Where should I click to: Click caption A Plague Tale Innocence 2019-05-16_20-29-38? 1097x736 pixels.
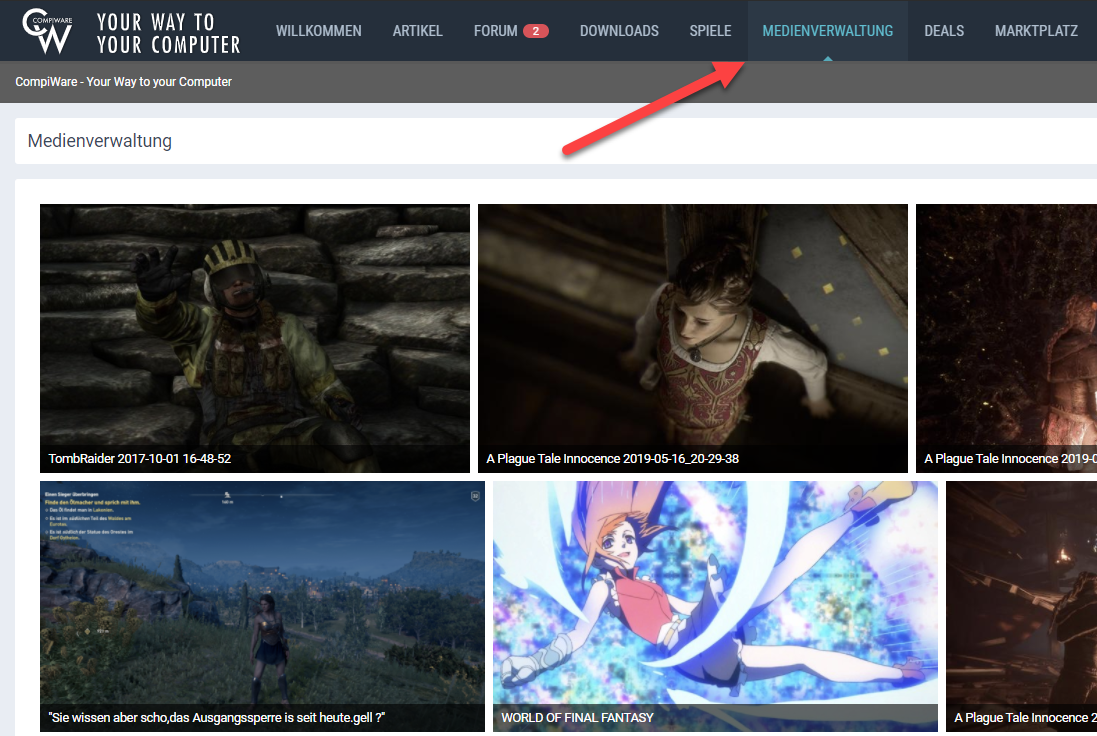pyautogui.click(x=612, y=459)
